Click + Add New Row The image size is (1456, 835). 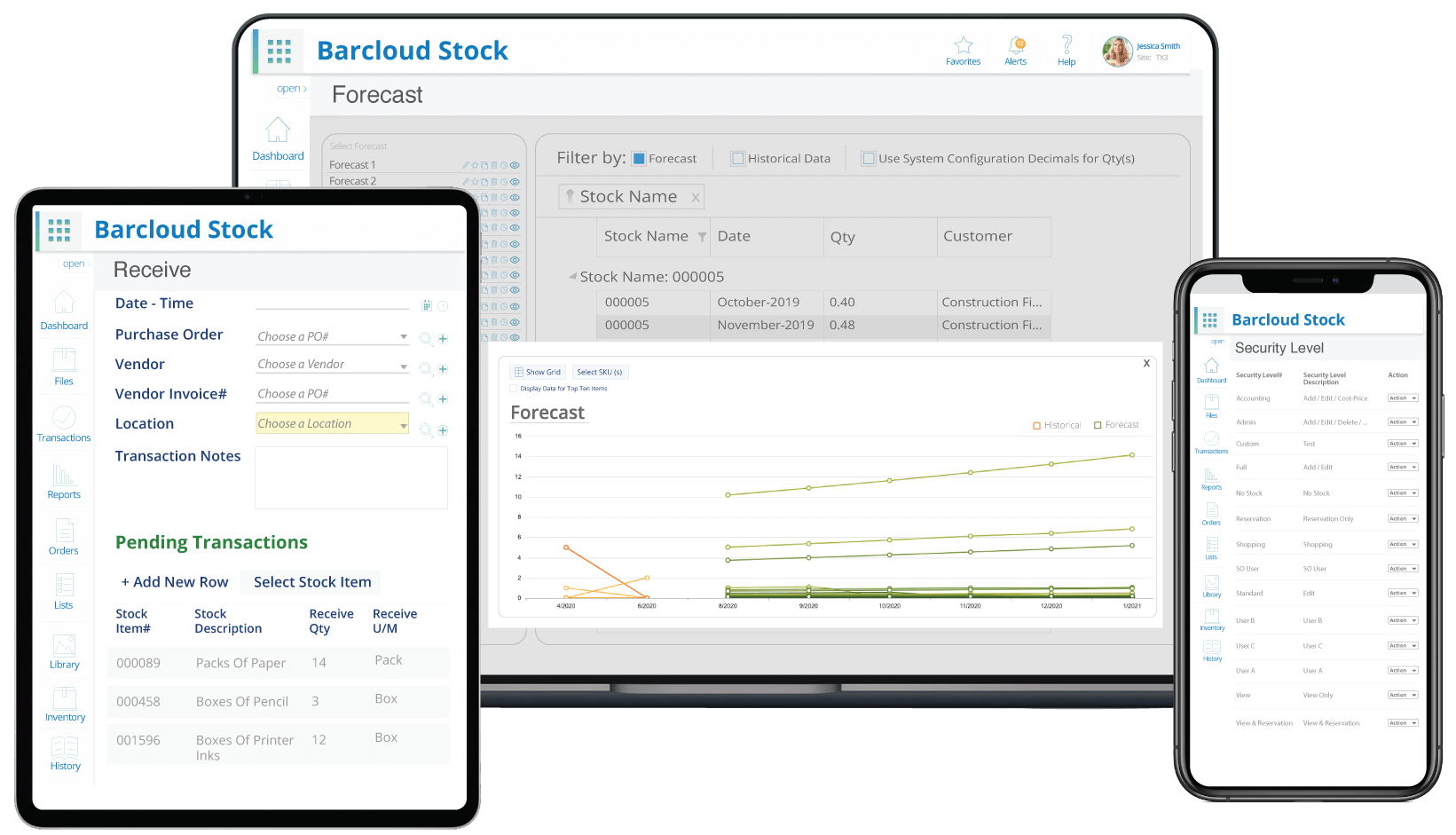pyautogui.click(x=175, y=582)
